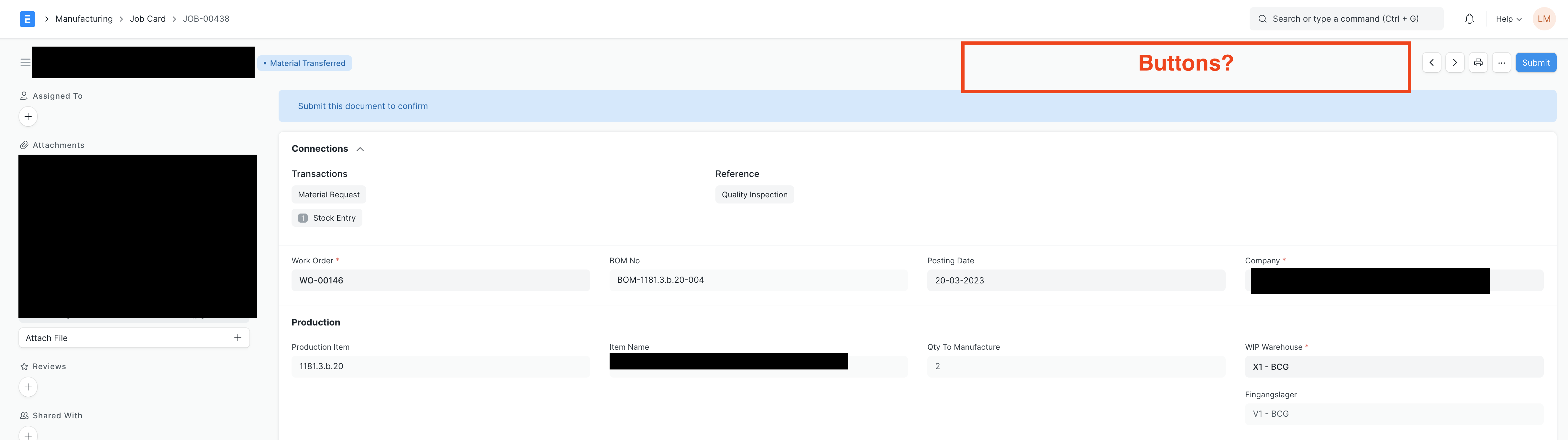This screenshot has width=1568, height=440.
Task: Open the Job Card breadcrumb link
Action: [147, 18]
